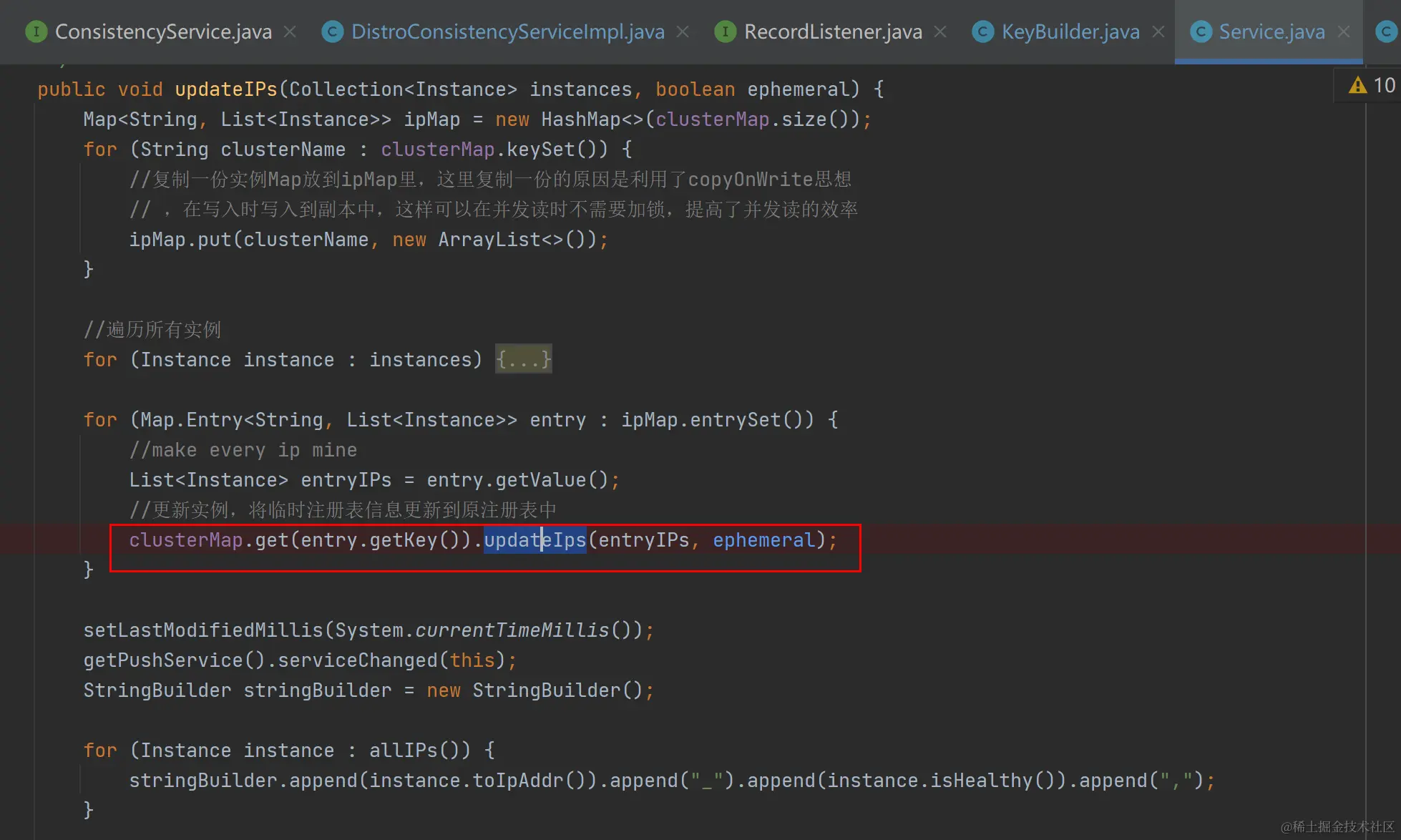The width and height of the screenshot is (1401, 840).
Task: Close the ConsistencyService.java tab
Action: click(290, 31)
